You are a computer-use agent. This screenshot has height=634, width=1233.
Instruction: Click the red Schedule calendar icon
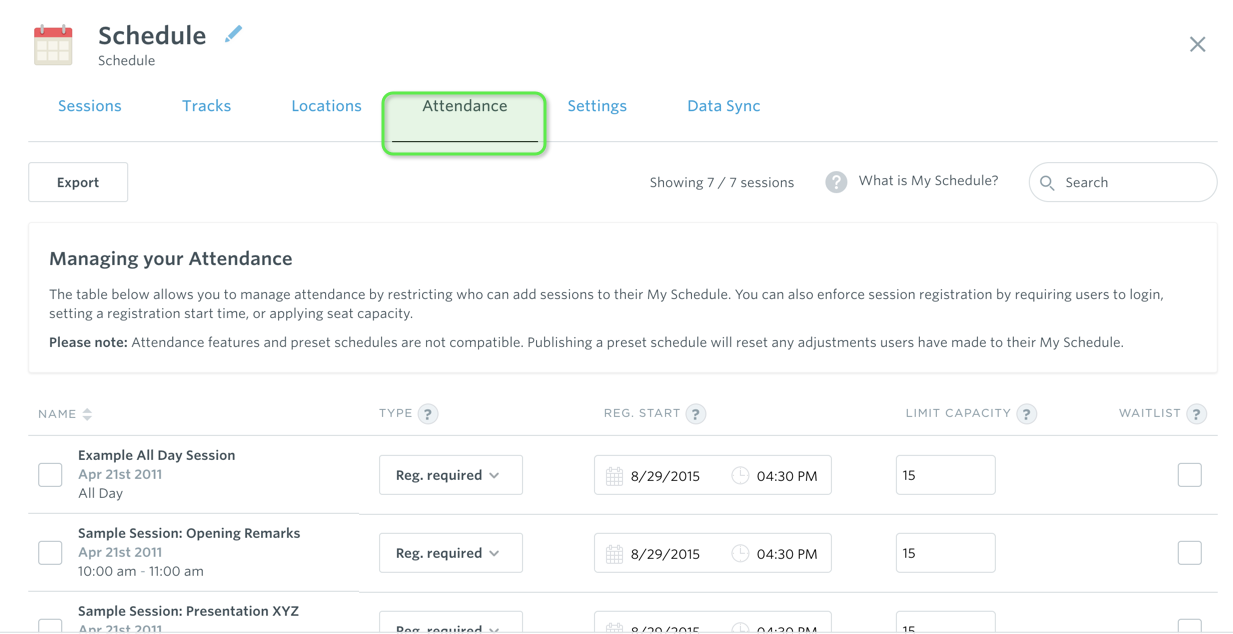pos(53,45)
